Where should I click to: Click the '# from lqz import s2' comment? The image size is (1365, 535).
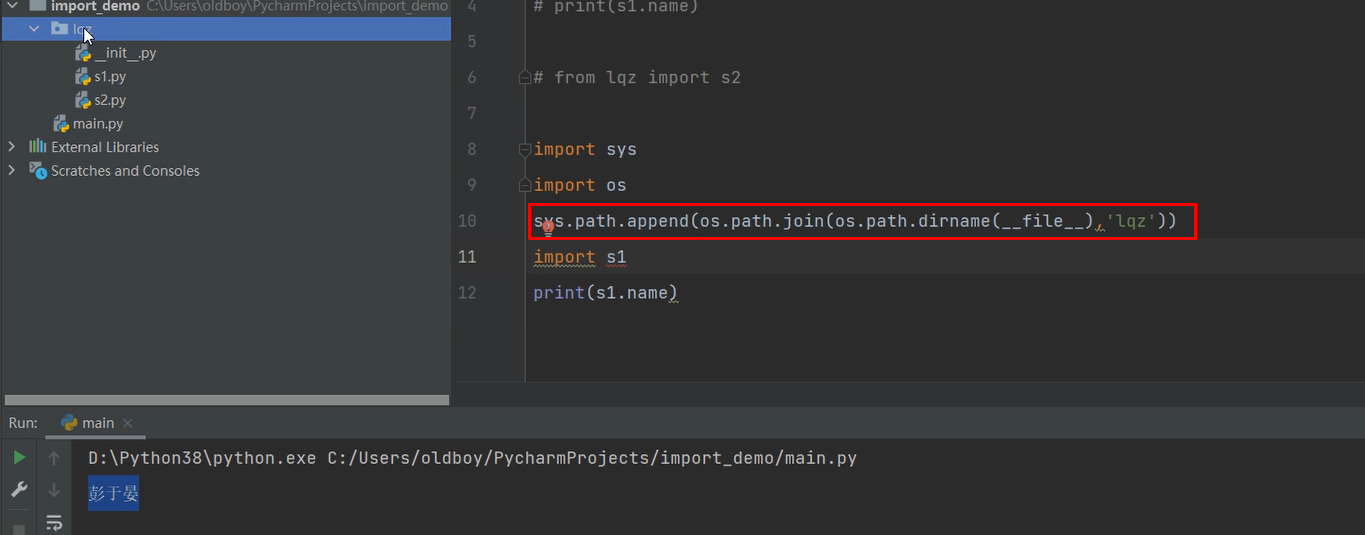637,77
